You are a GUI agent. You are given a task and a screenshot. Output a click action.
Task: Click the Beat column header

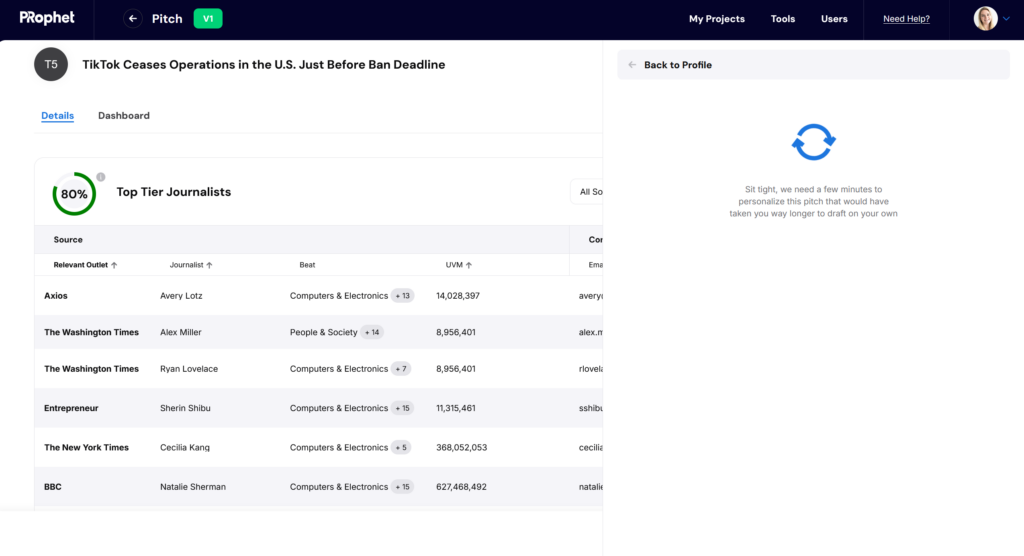307,265
